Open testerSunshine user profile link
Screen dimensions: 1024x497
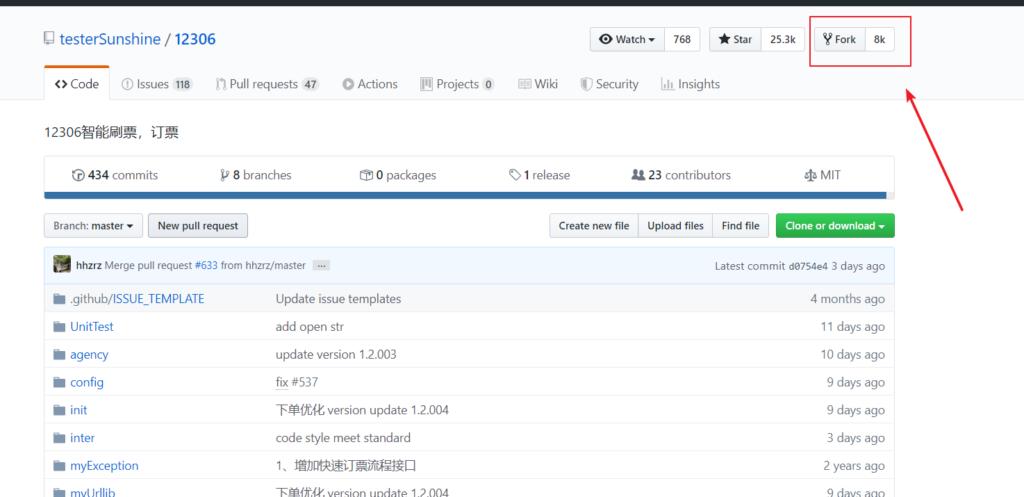click(110, 39)
